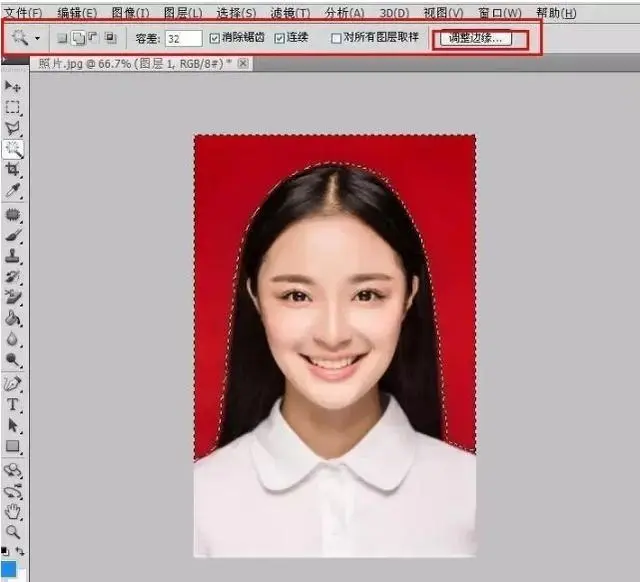
Task: Select the Clone Stamp tool
Action: coord(14,255)
